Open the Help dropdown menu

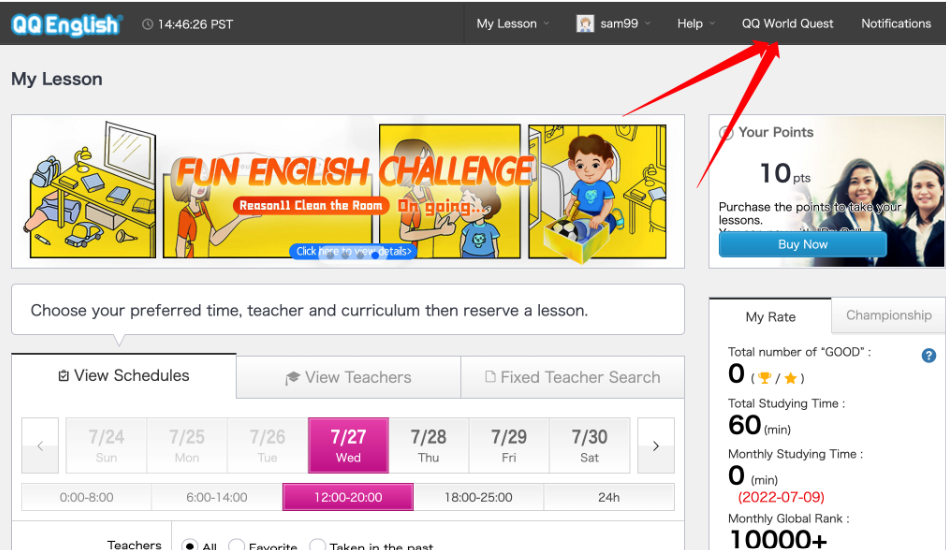point(695,24)
